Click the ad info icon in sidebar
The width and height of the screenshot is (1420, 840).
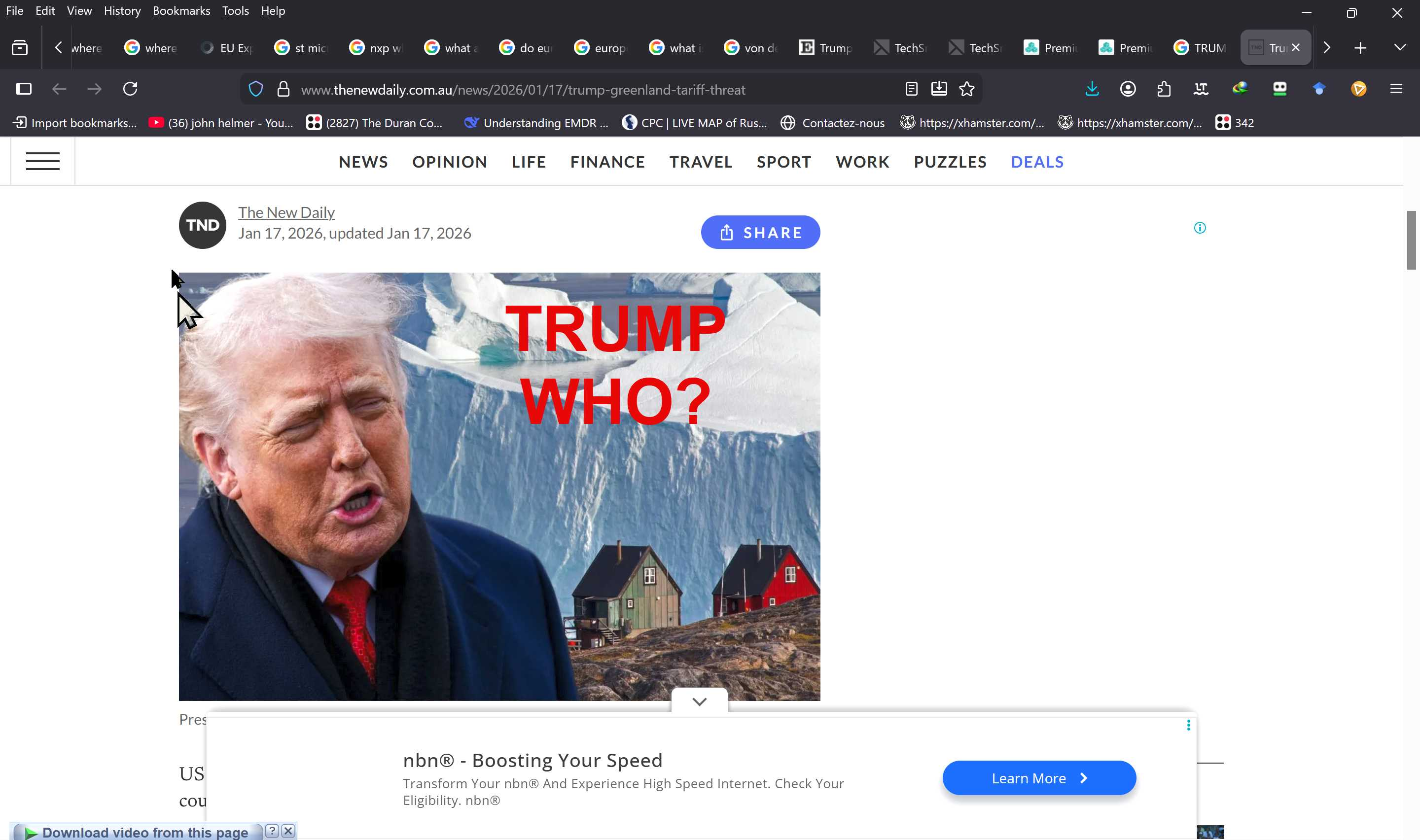1199,228
